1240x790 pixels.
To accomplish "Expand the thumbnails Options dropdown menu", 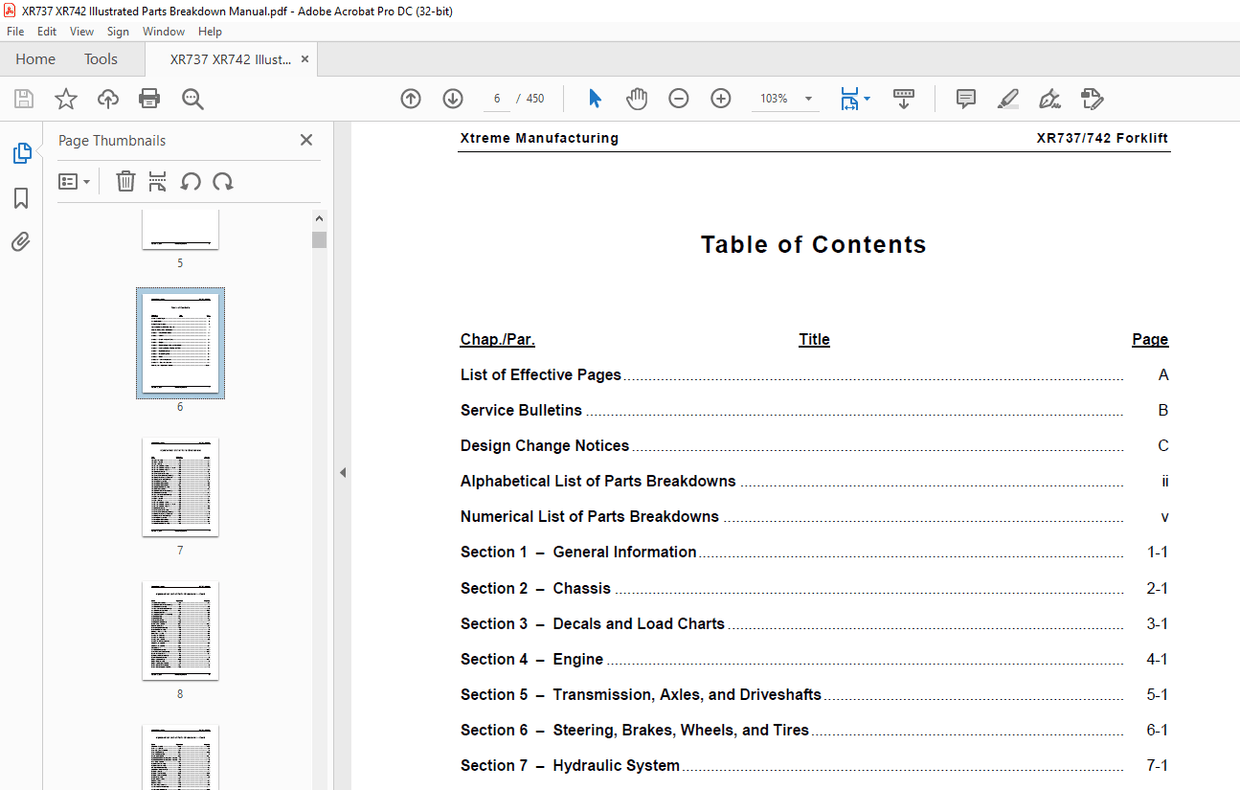I will point(74,181).
